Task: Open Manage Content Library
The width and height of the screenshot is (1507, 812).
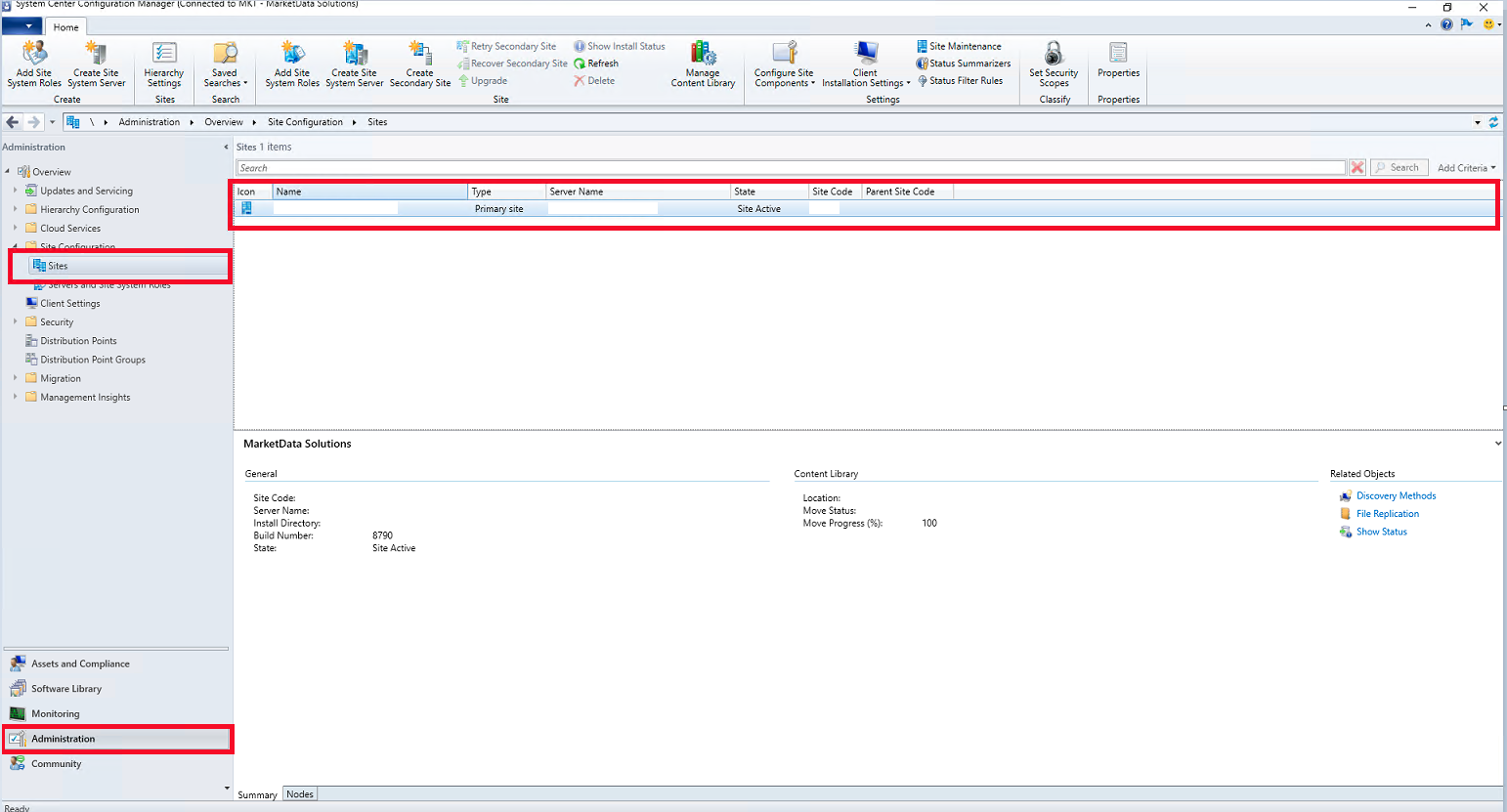Action: pos(703,64)
